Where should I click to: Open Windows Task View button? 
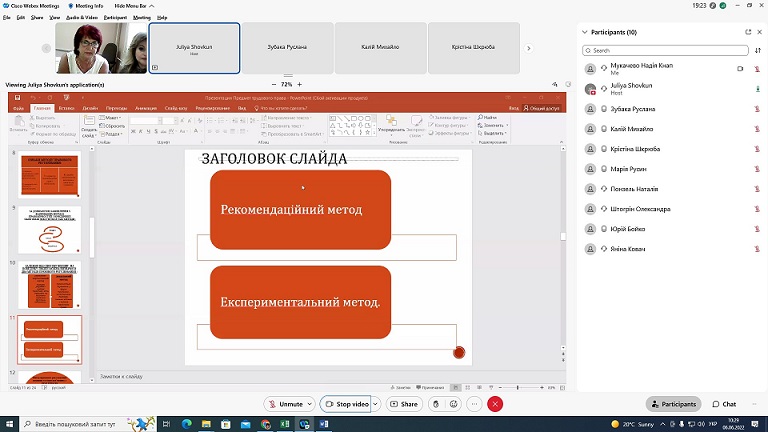point(166,424)
